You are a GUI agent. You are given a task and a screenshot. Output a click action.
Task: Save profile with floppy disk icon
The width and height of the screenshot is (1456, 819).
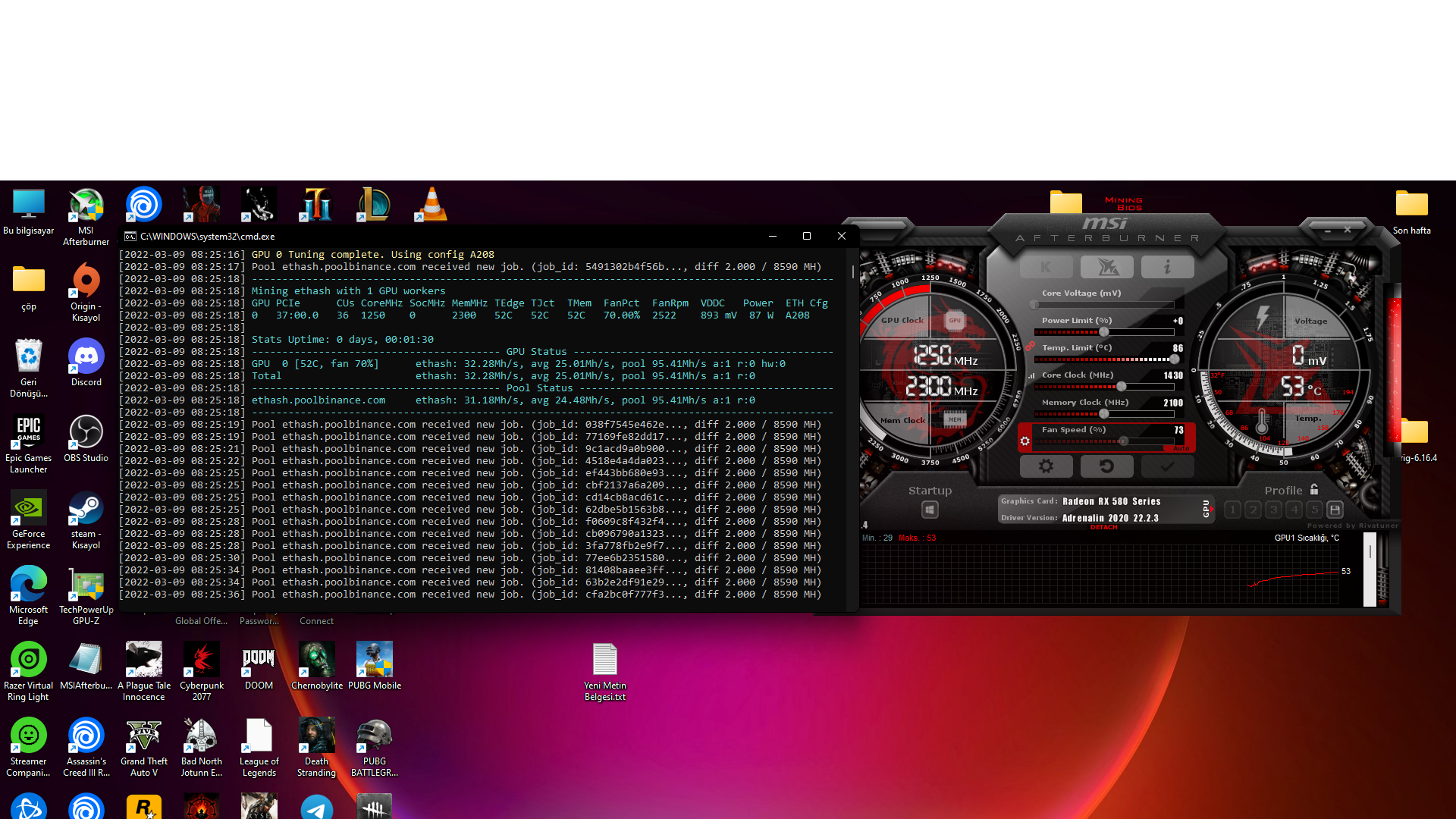1335,510
